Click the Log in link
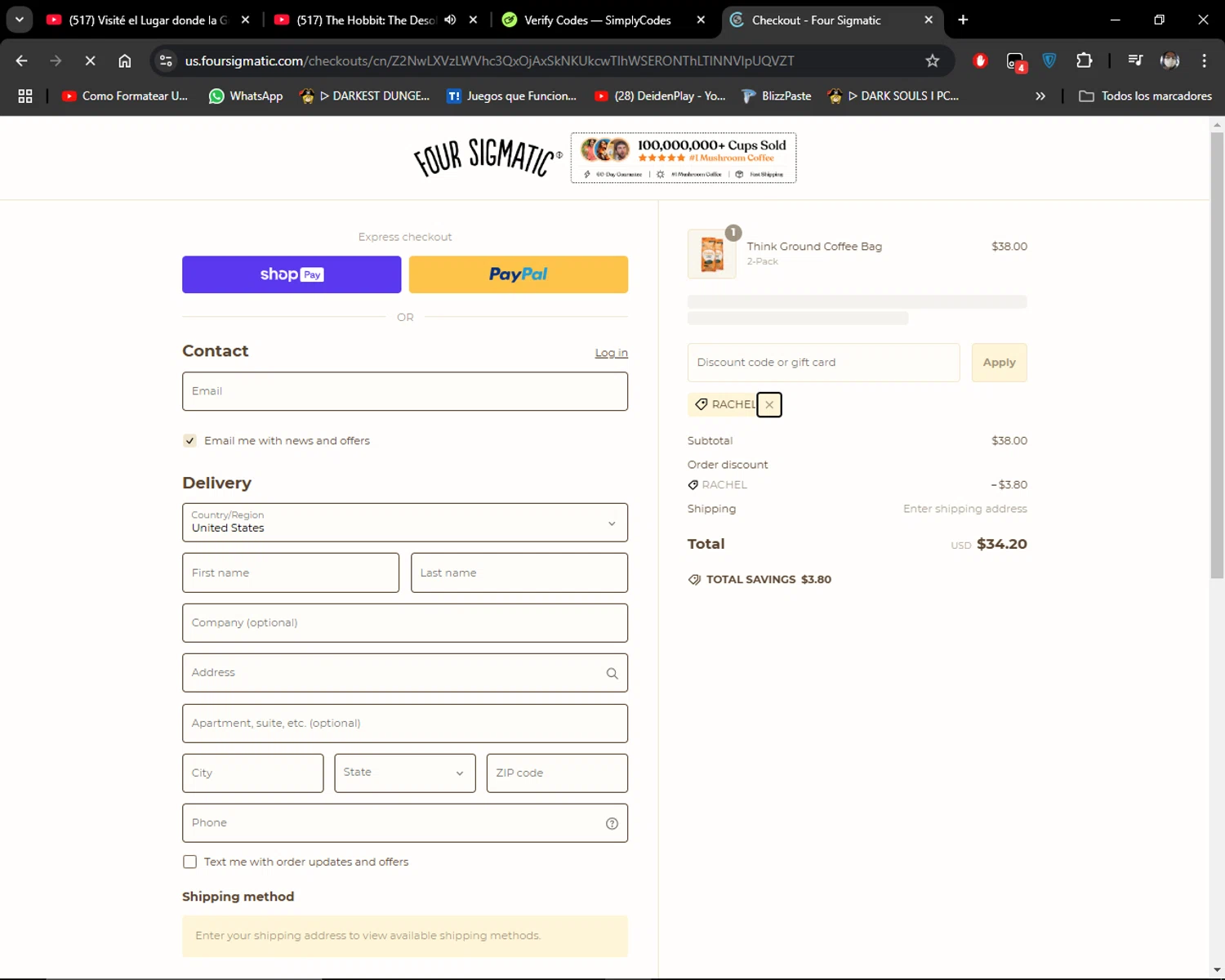Screen dimensions: 1225x980 [611, 353]
